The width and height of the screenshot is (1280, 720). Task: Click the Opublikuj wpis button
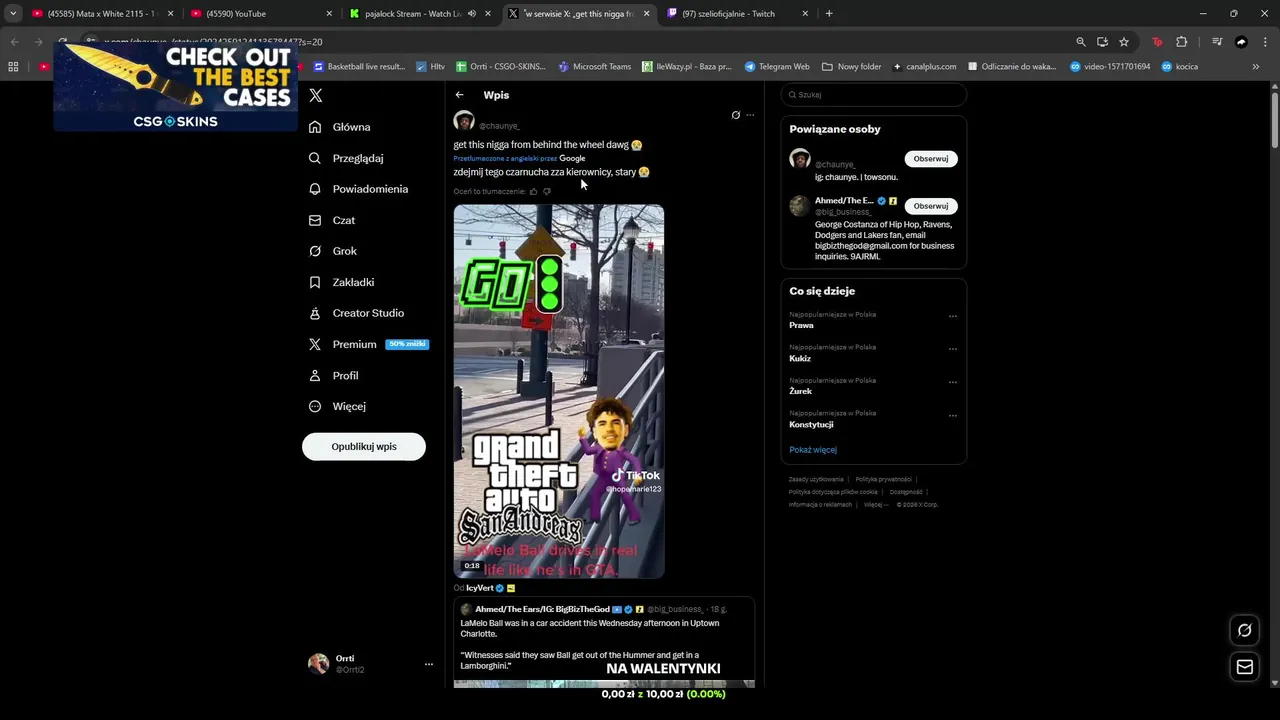point(364,446)
